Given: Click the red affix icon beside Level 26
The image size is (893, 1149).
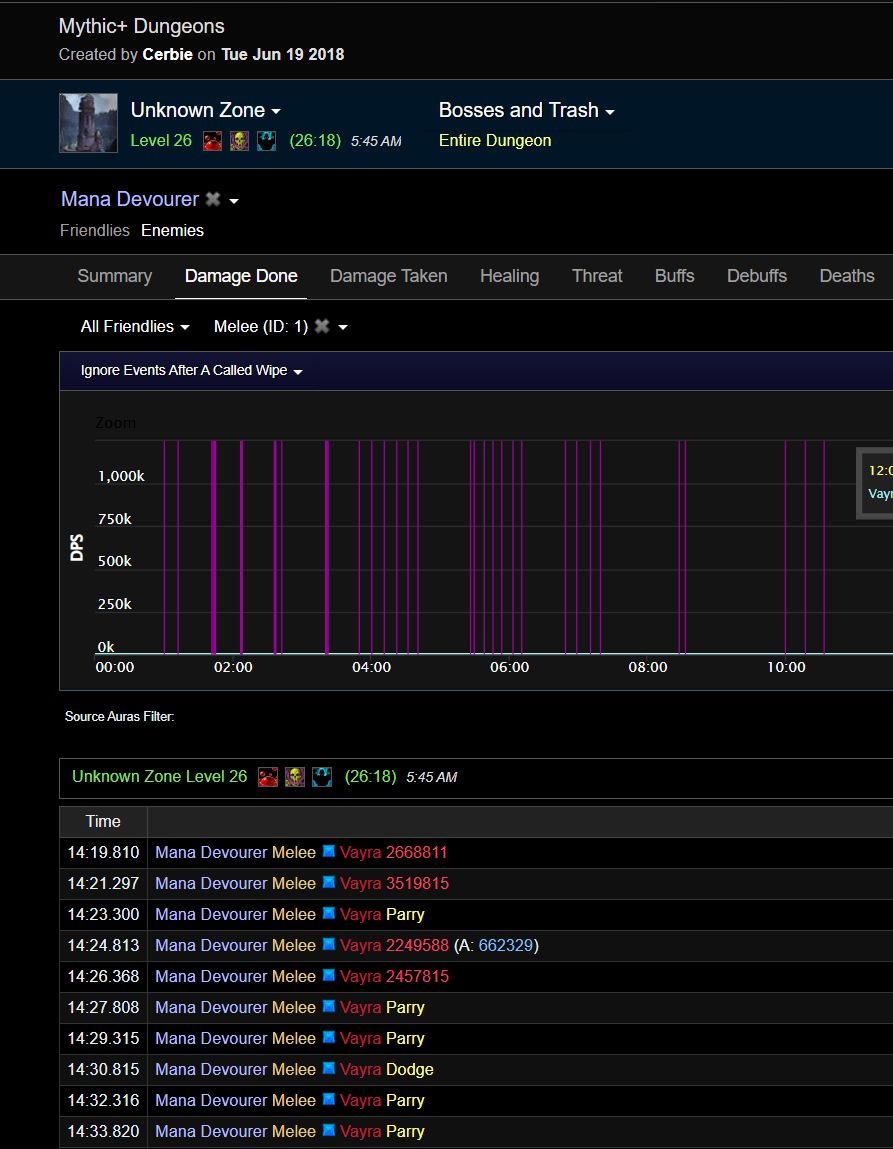Looking at the screenshot, I should [x=212, y=141].
